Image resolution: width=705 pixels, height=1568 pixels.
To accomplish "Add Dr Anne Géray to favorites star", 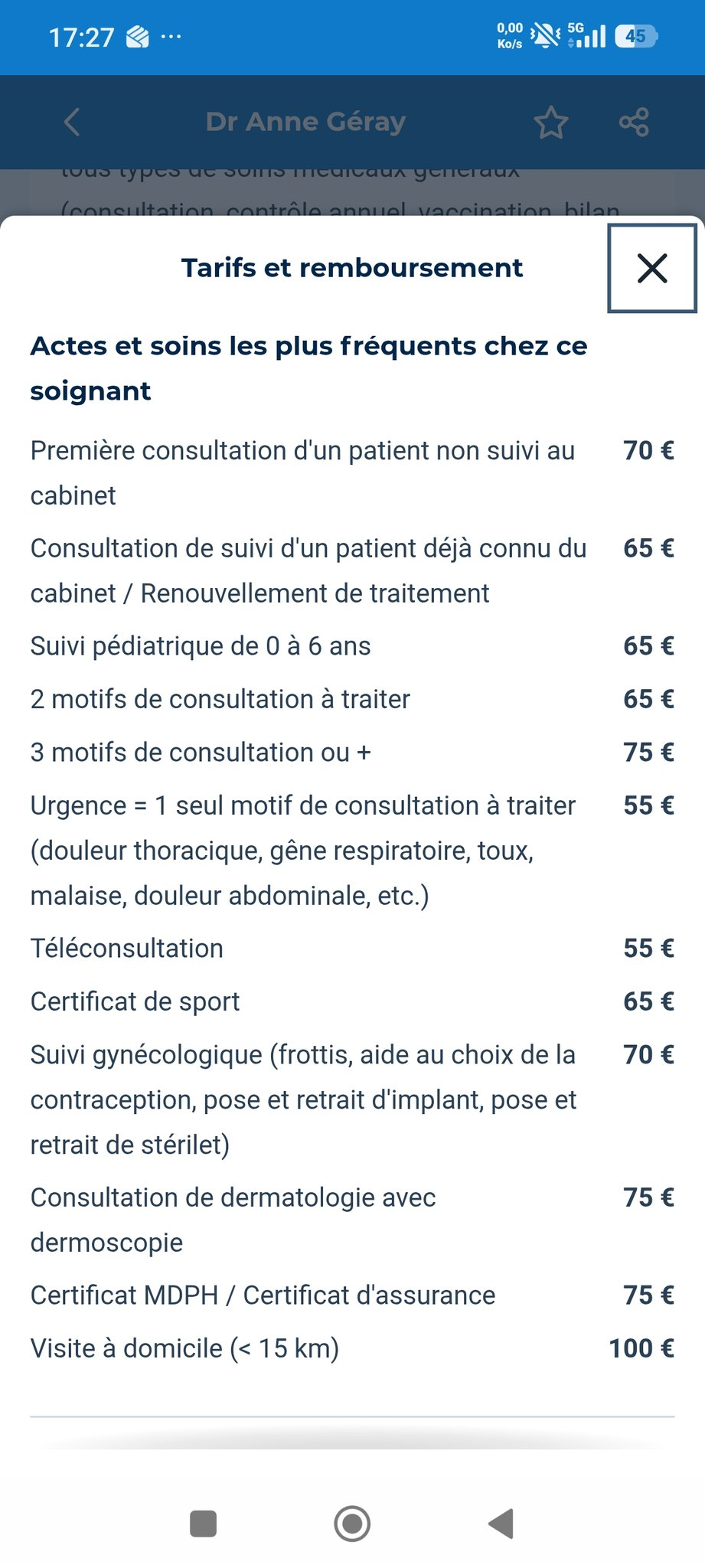I will coord(551,122).
